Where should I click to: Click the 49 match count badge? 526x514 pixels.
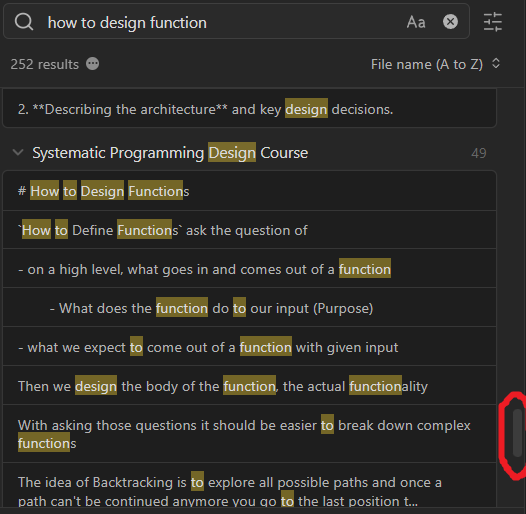click(x=479, y=153)
